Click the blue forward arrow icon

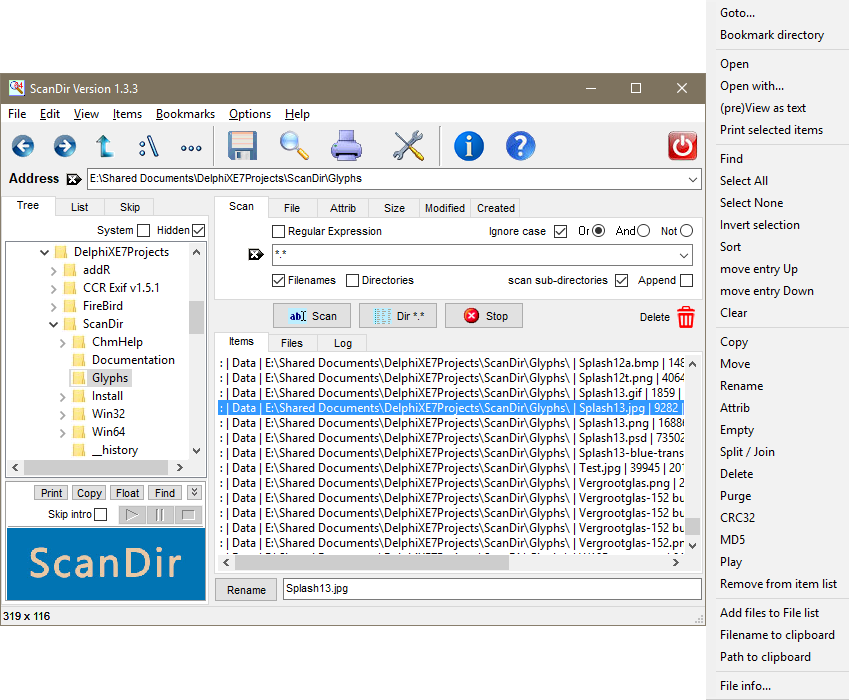coord(65,147)
